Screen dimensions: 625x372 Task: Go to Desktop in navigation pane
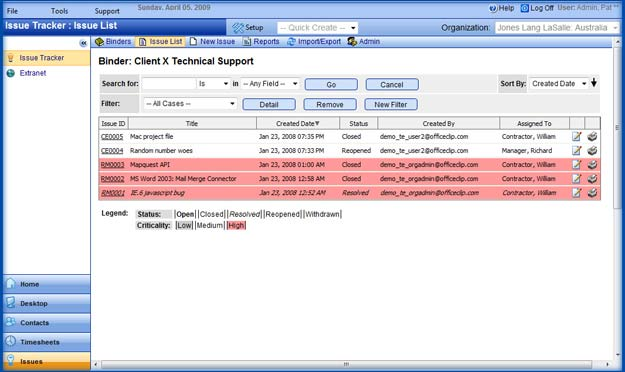47,303
